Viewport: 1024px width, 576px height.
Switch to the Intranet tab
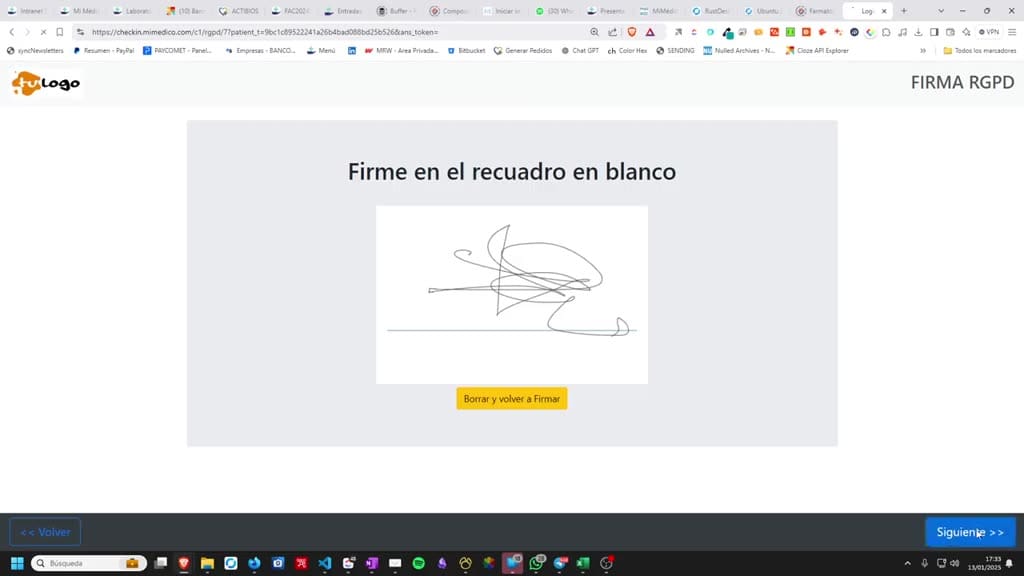(x=26, y=11)
